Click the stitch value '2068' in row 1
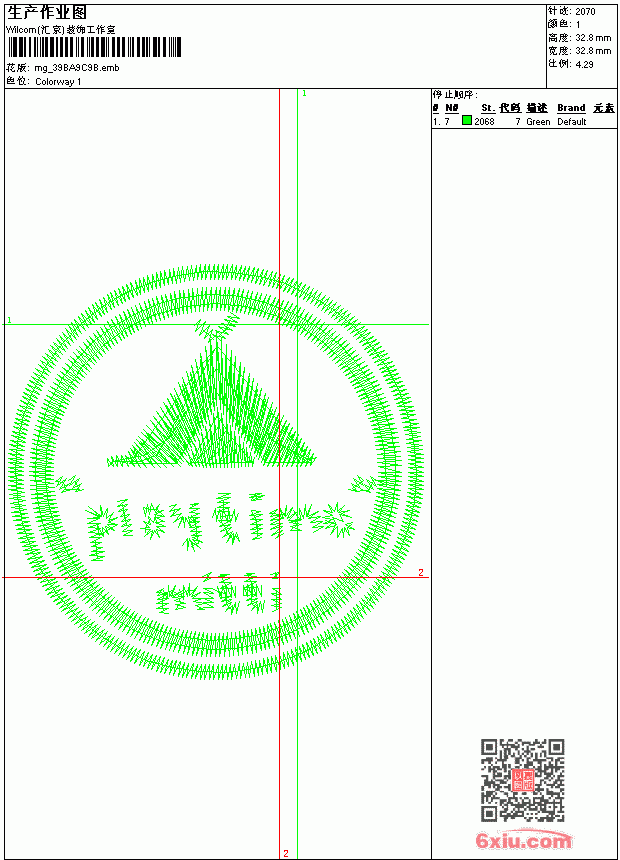This screenshot has width=620, height=860. [x=484, y=122]
